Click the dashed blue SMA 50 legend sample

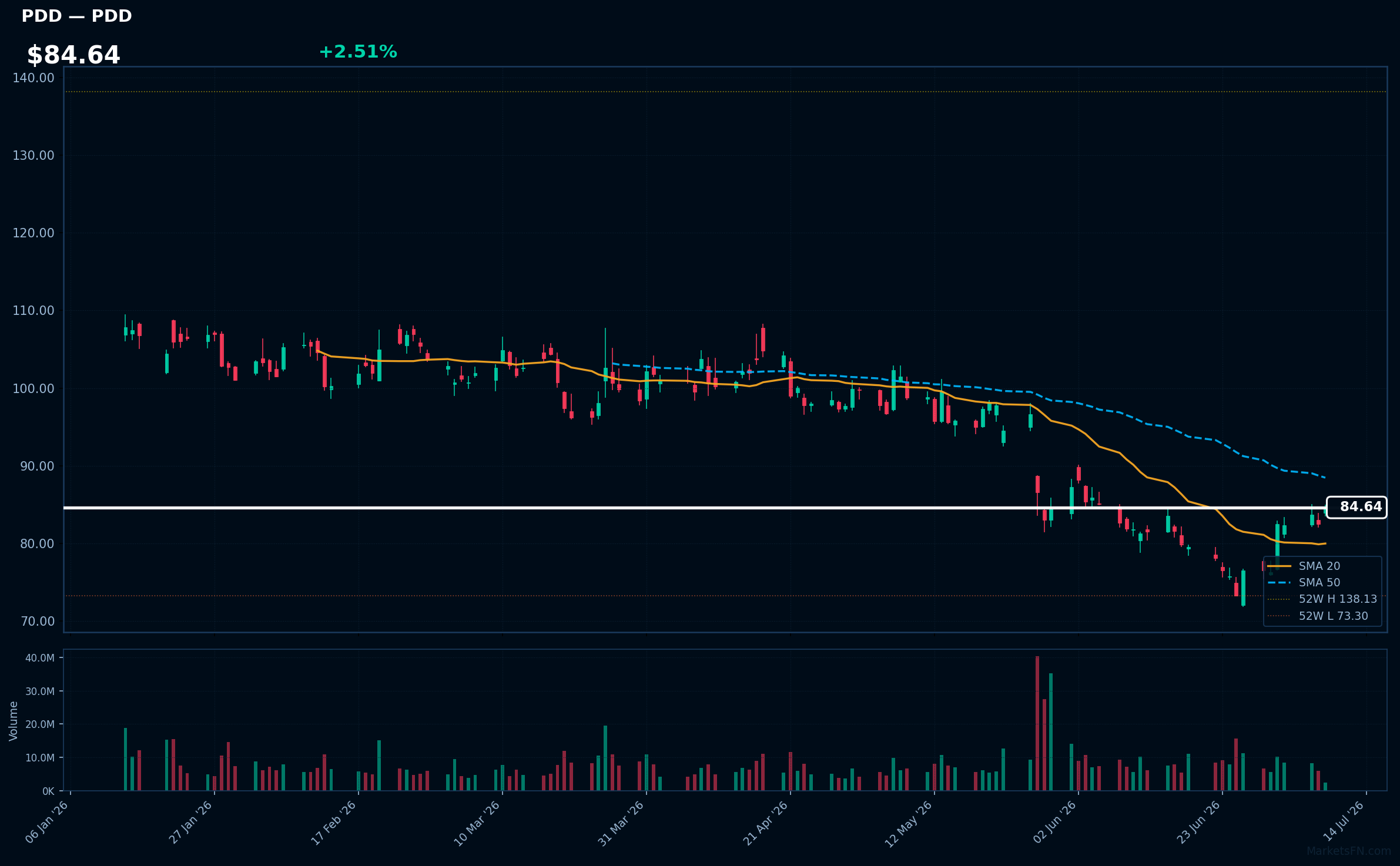(x=1279, y=582)
